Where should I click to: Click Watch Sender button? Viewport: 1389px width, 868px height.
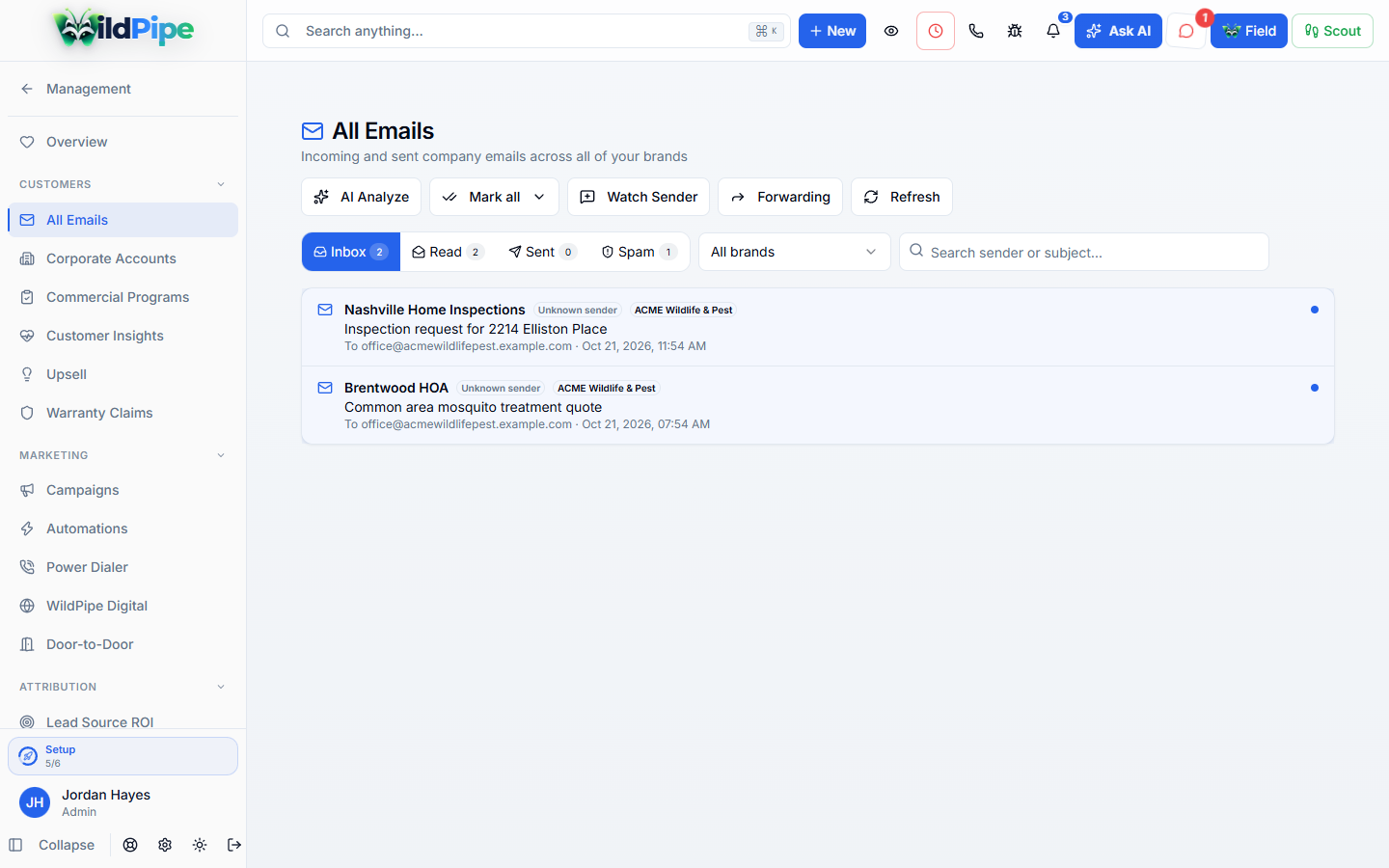(639, 197)
